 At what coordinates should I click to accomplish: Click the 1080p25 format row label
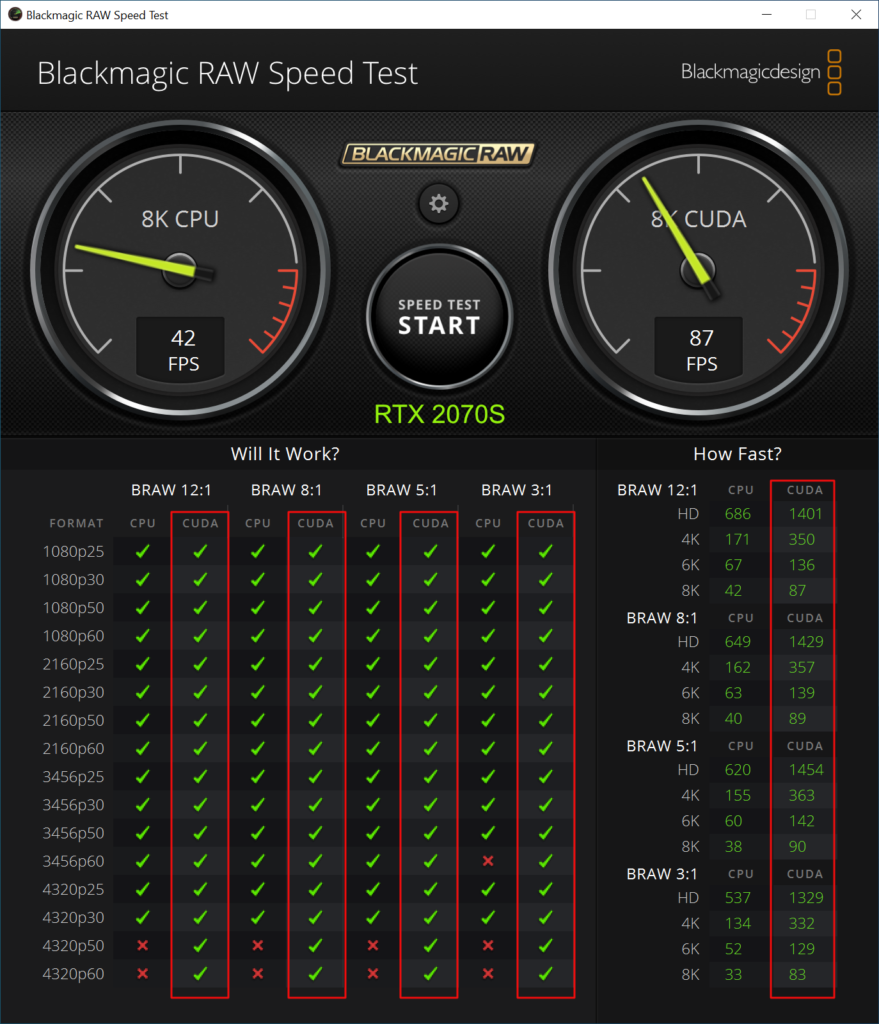[73, 552]
